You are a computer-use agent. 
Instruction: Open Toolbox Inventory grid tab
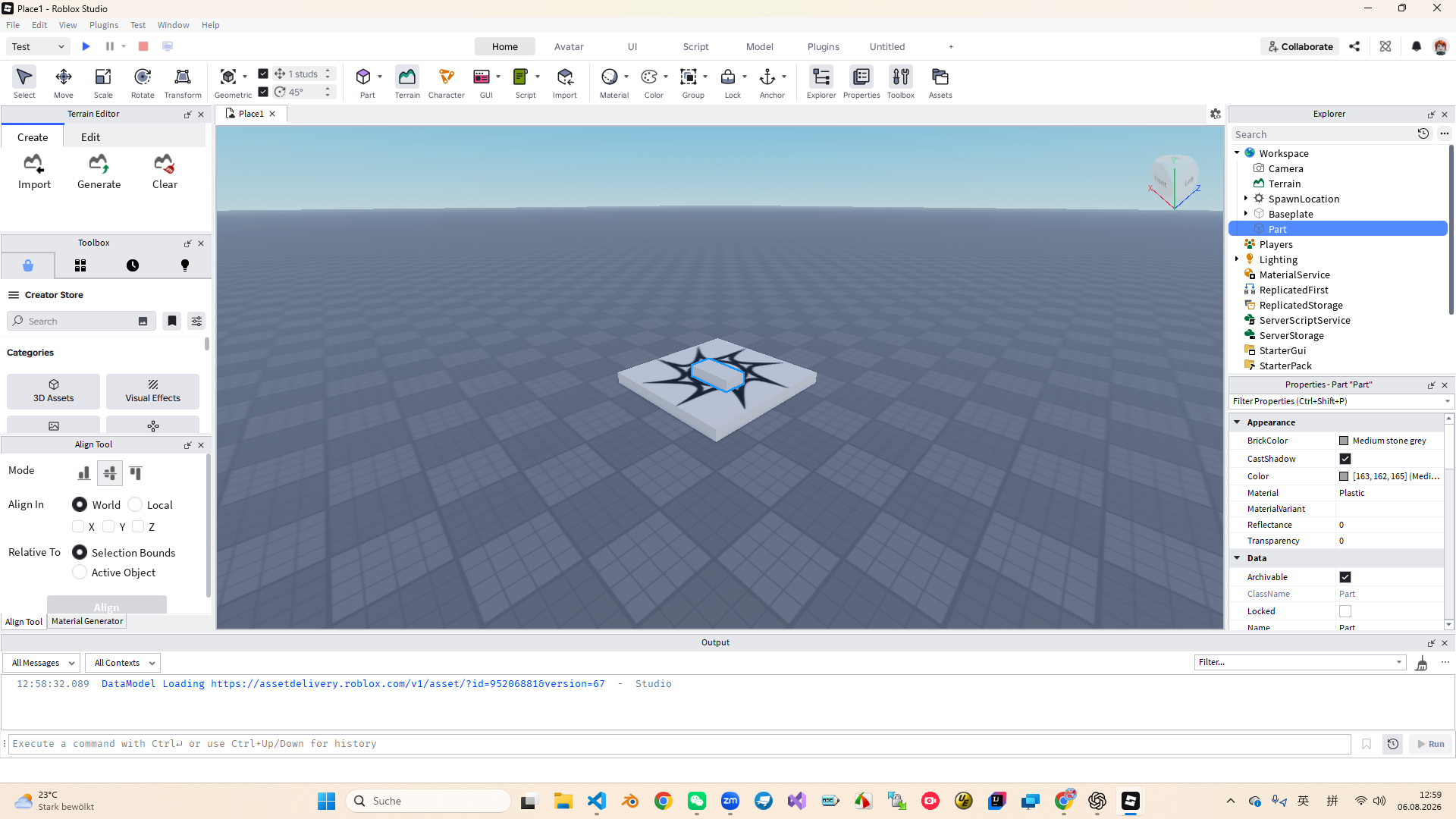click(80, 265)
